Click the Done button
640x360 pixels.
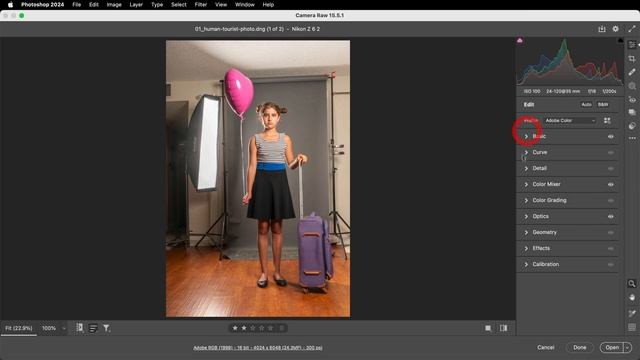pos(580,347)
